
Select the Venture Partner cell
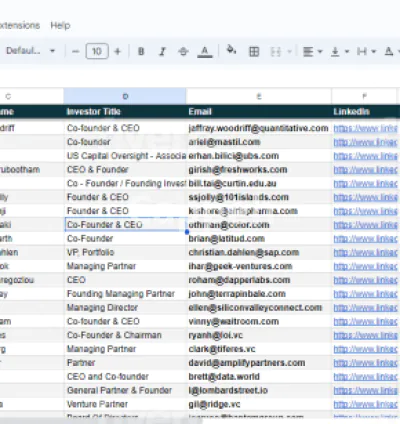(x=125, y=404)
